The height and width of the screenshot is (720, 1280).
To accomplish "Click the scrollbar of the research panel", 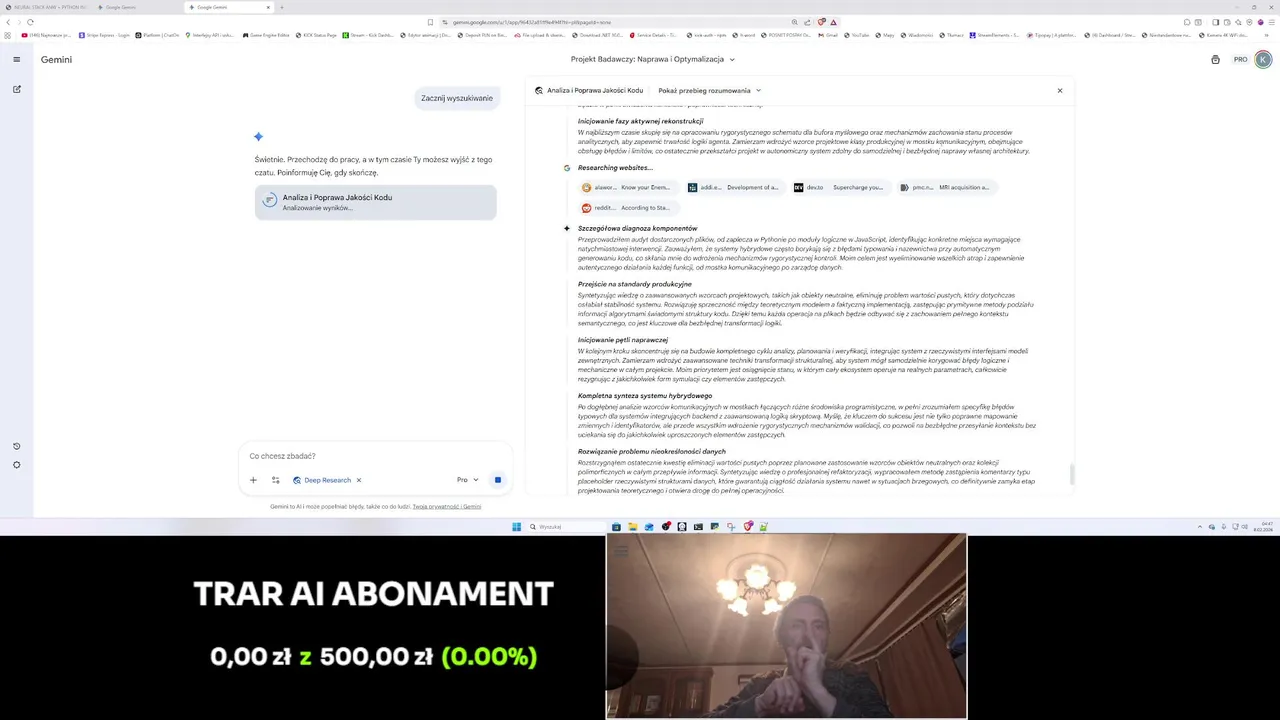I will pos(1071,474).
